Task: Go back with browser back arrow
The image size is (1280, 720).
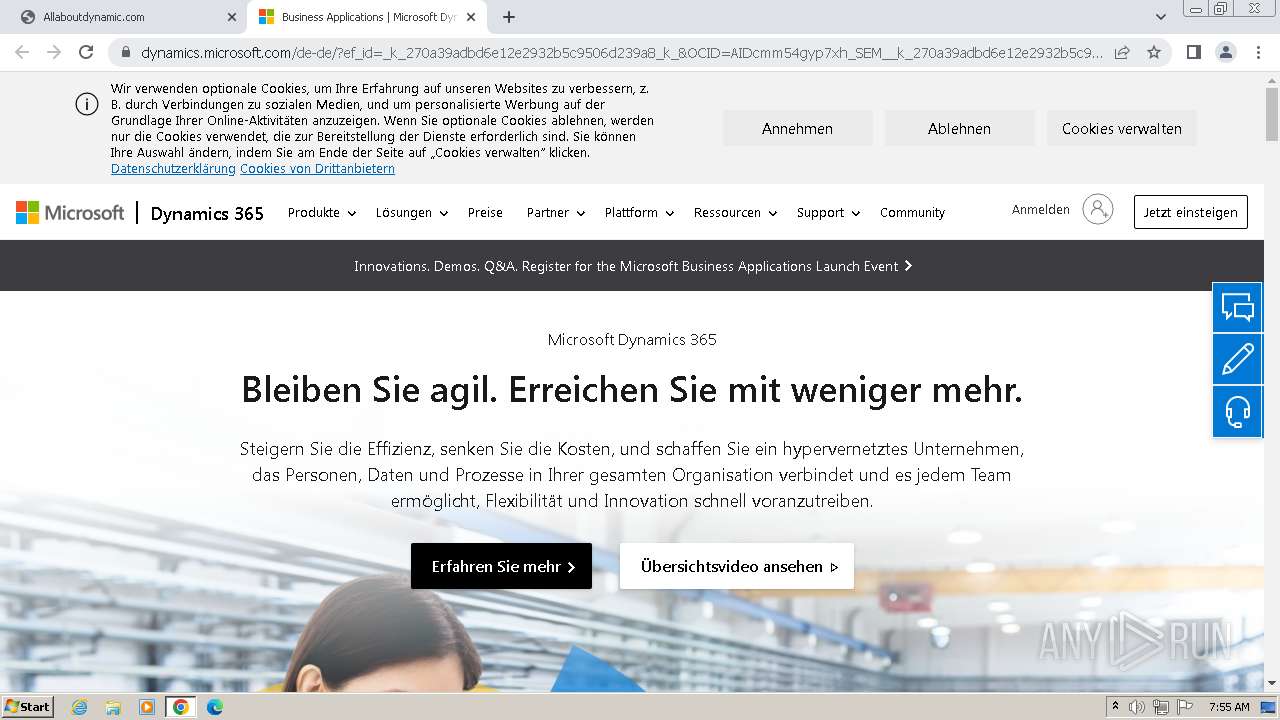Action: pyautogui.click(x=22, y=52)
